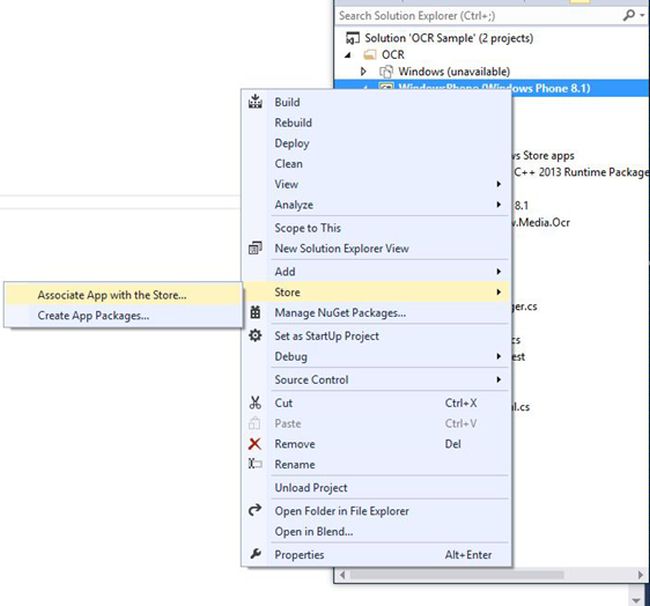The height and width of the screenshot is (606, 650).
Task: Click the 'C++ 2013 Runtime Package' reference
Action: click(581, 172)
